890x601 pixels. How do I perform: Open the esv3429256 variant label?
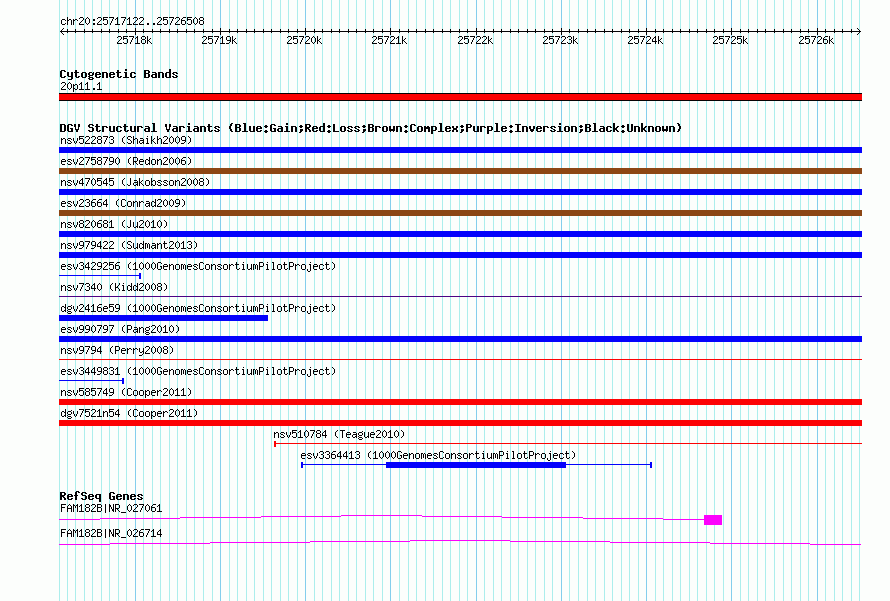[x=198, y=266]
